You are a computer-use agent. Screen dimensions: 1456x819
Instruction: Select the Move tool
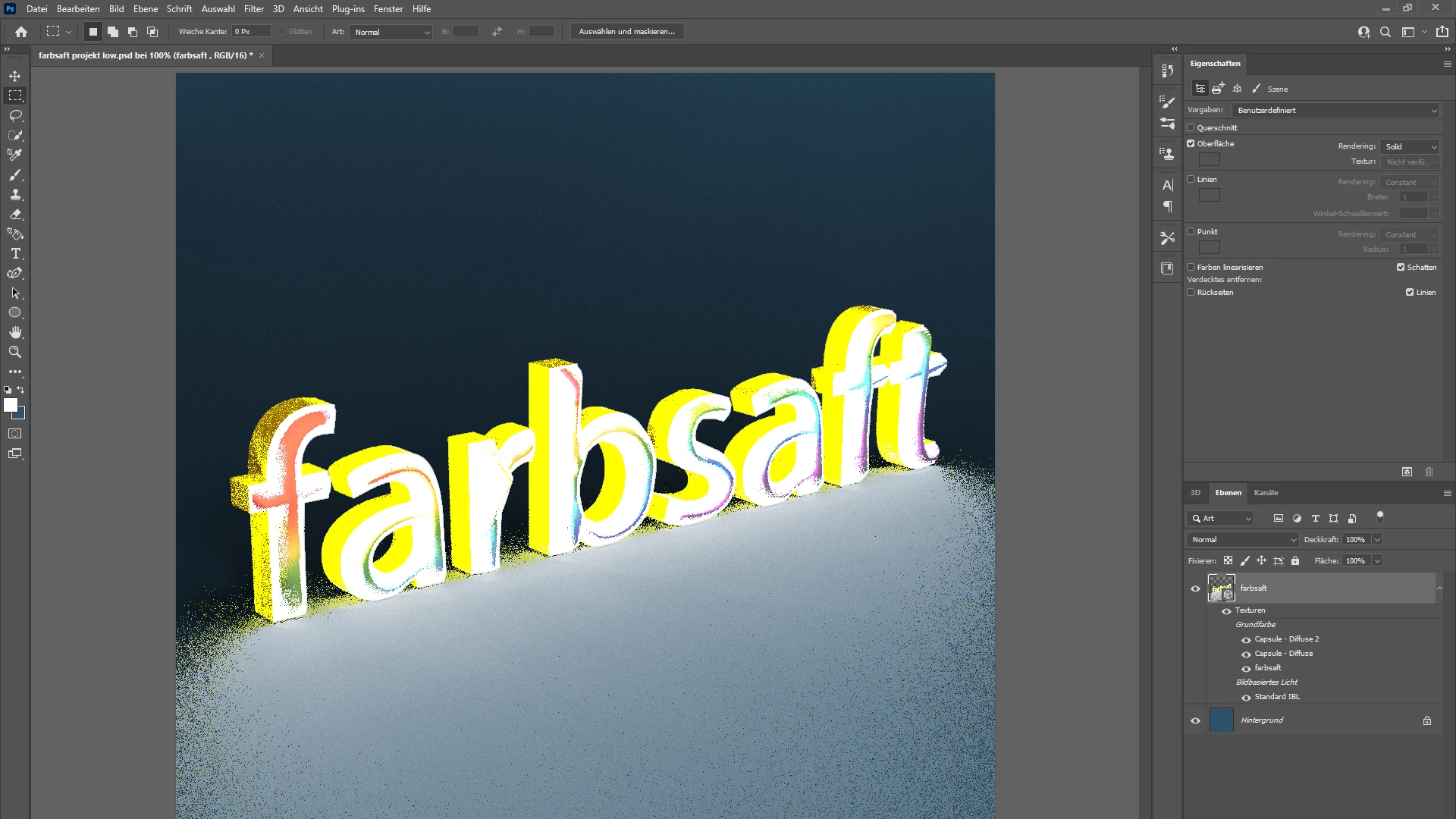pyautogui.click(x=15, y=76)
